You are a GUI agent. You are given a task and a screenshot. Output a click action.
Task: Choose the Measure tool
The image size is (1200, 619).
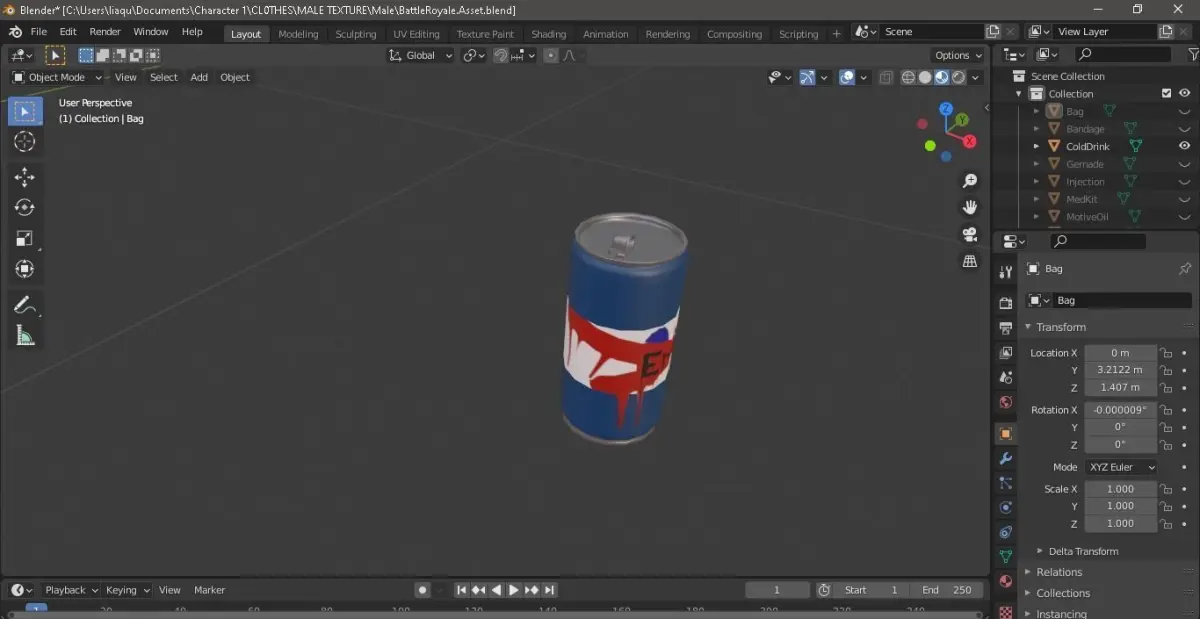click(x=25, y=336)
